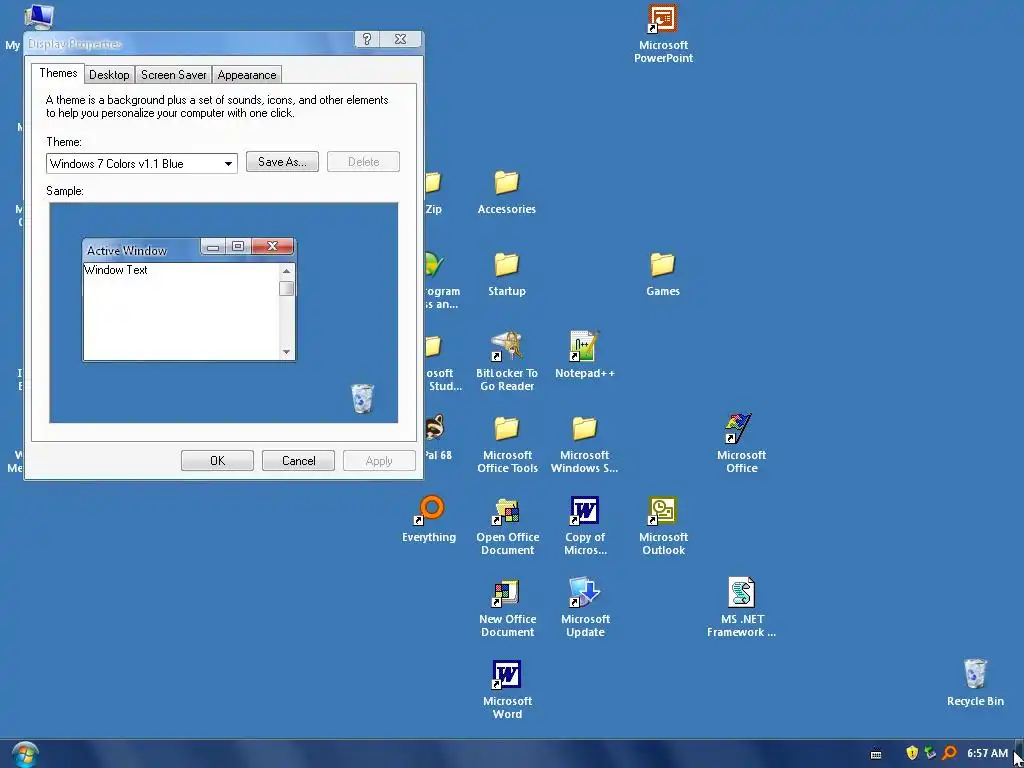1024x768 pixels.
Task: Click the orange Everything magnifier tray icon
Action: pyautogui.click(x=950, y=753)
